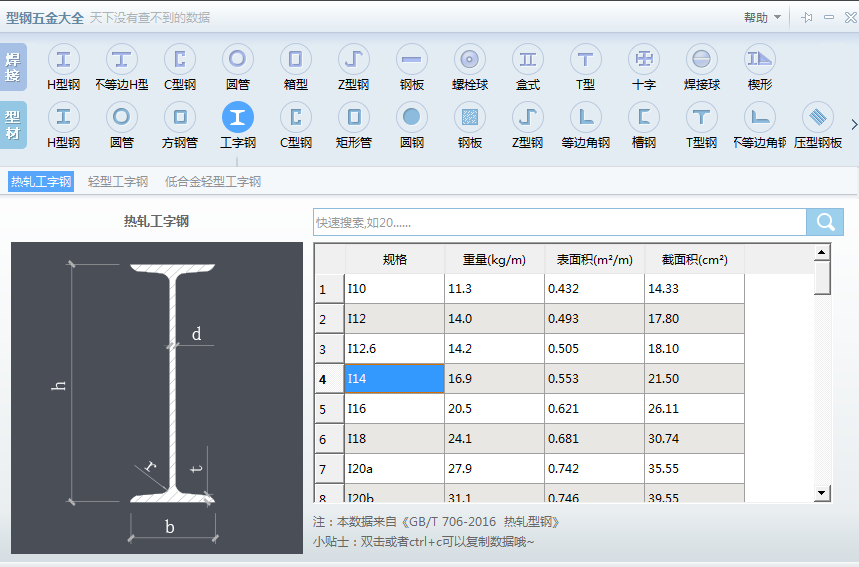The height and width of the screenshot is (567, 859).
Task: Select the 工字钢 profile icon
Action: tap(238, 117)
